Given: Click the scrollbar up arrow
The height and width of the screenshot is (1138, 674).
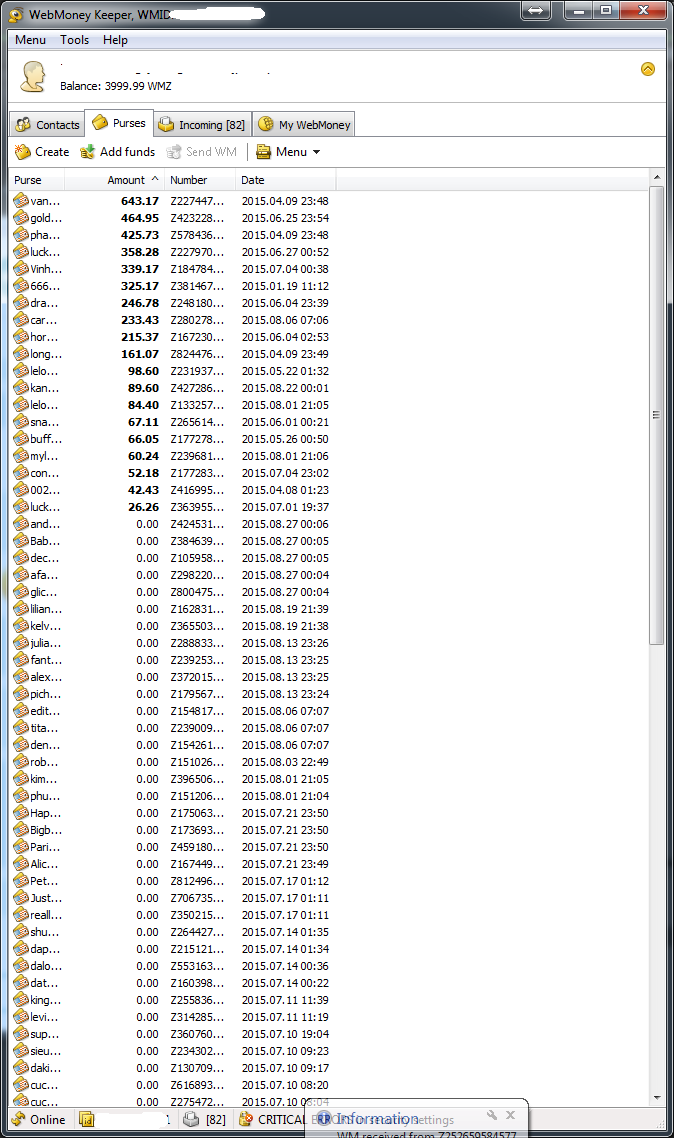Looking at the screenshot, I should pos(657,177).
